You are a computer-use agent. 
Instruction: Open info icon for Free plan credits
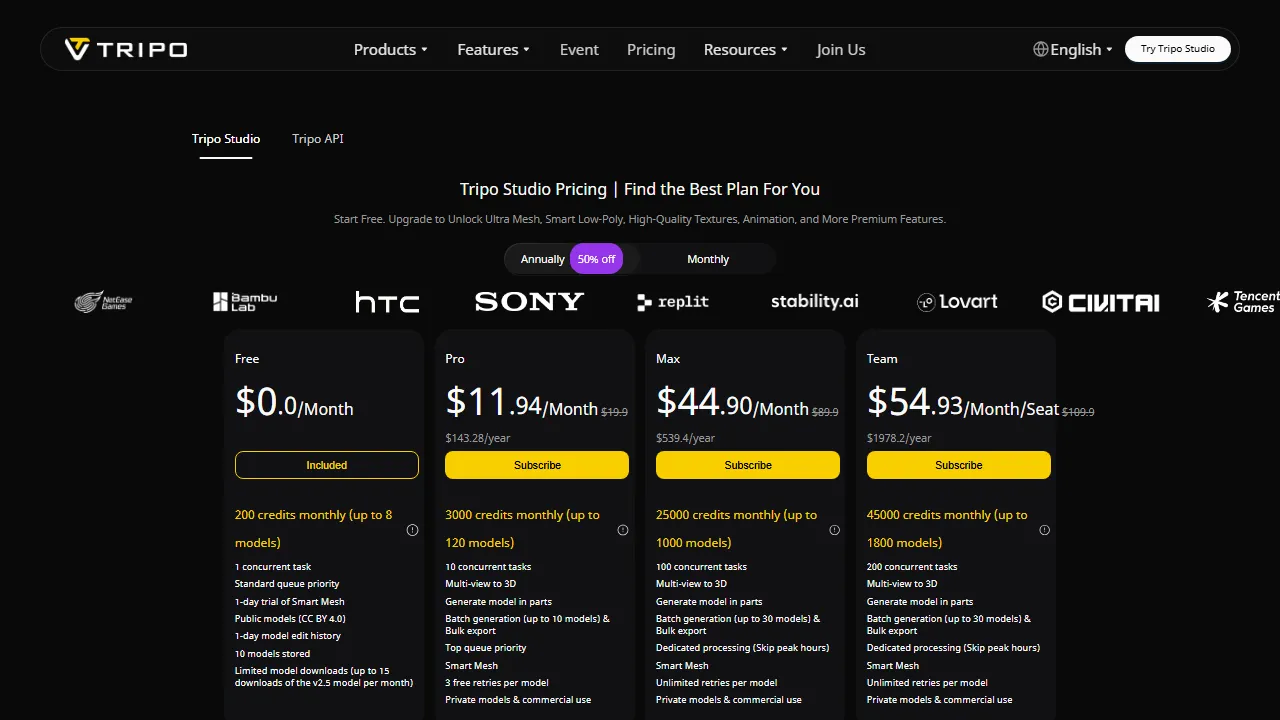pos(412,530)
